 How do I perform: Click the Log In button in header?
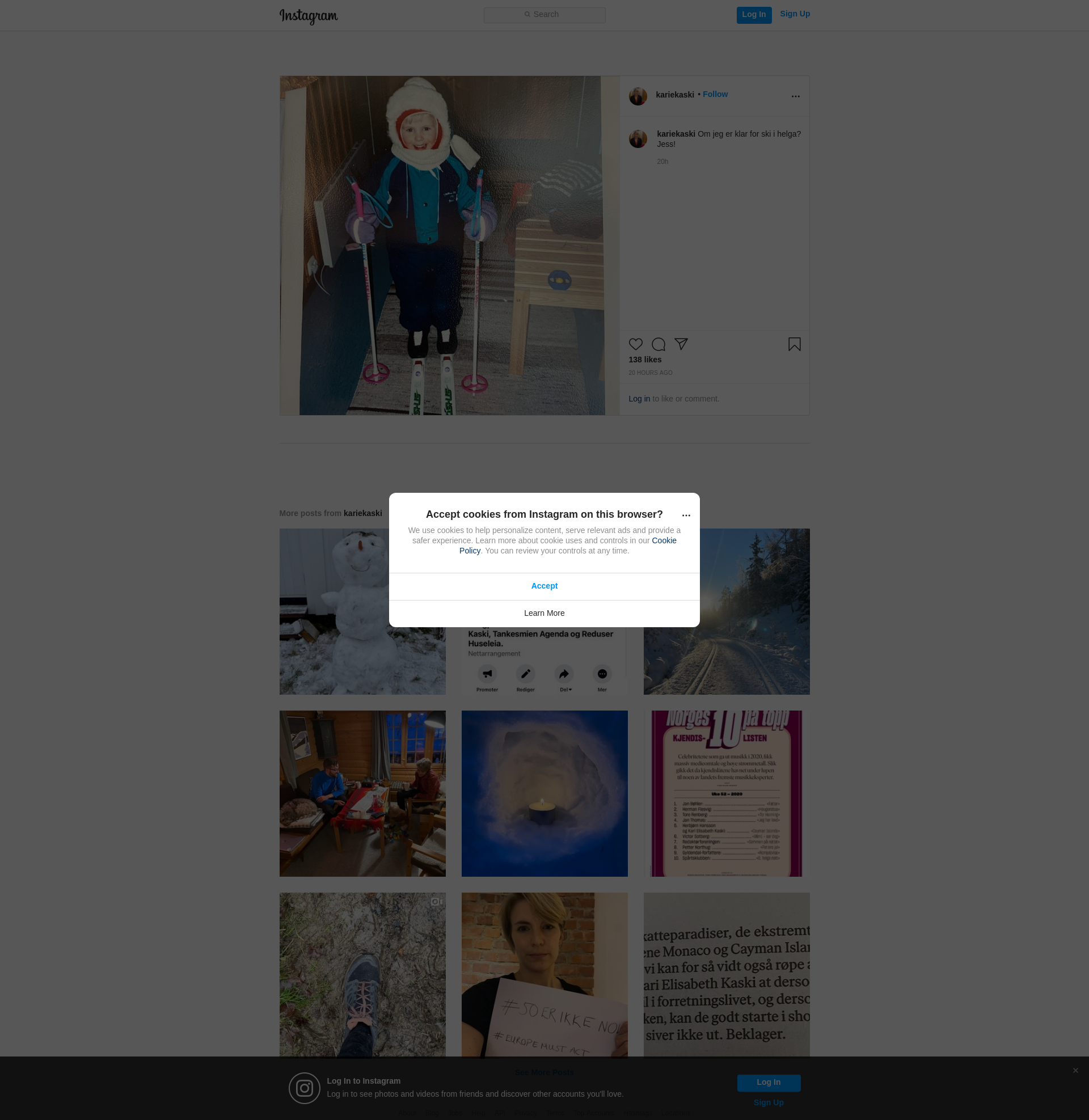pos(754,15)
